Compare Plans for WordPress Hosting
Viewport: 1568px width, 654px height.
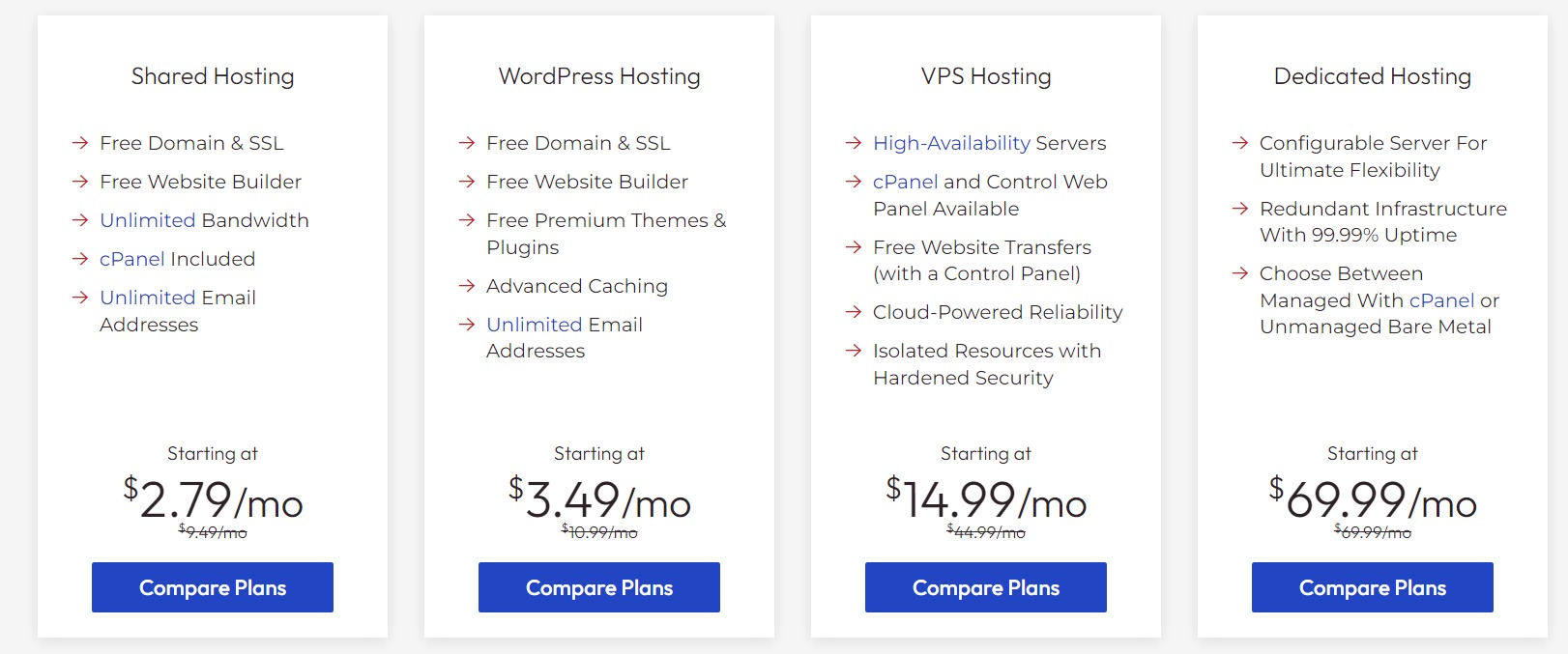599,587
